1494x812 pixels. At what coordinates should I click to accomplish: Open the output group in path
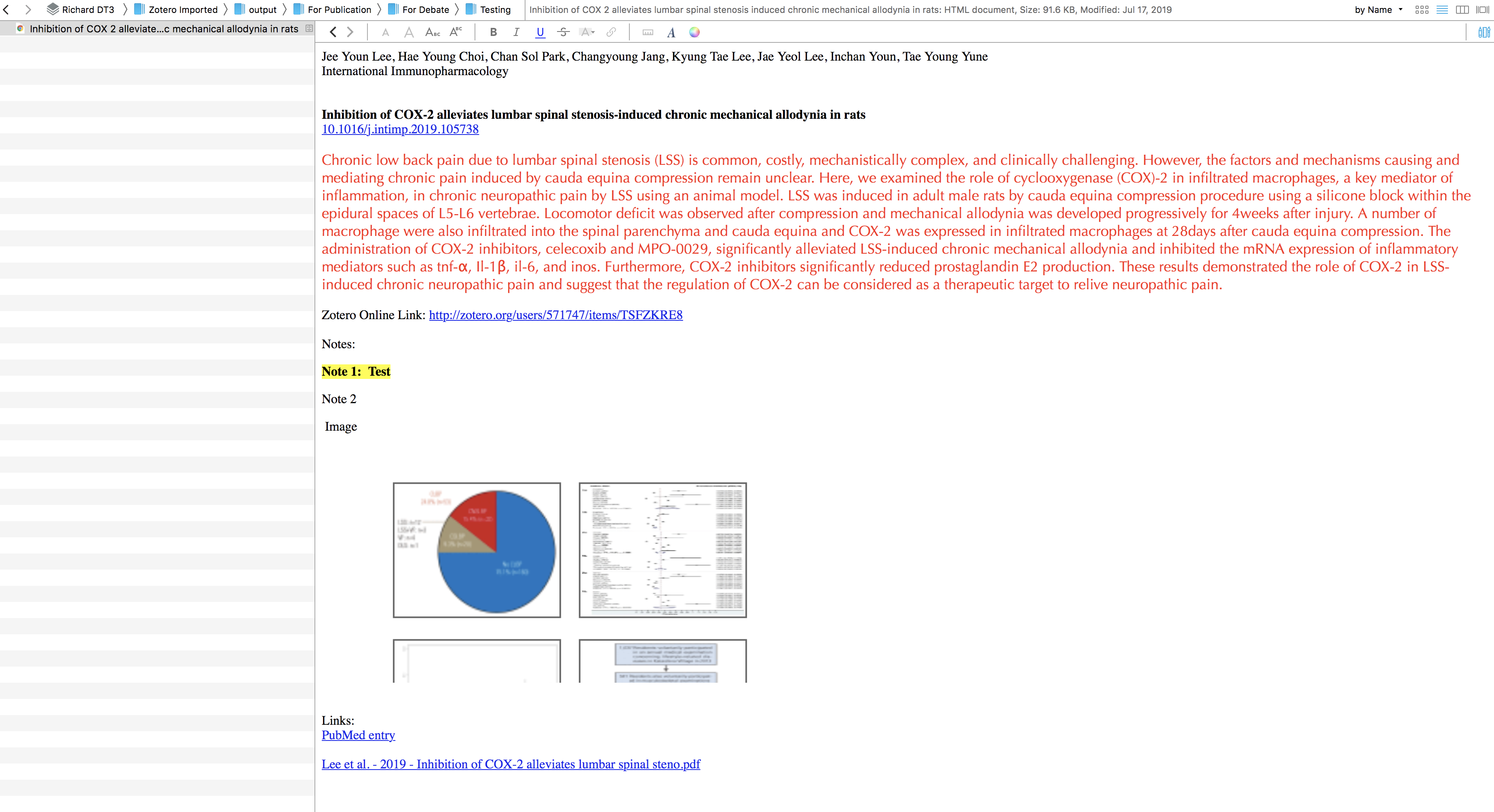[x=255, y=10]
